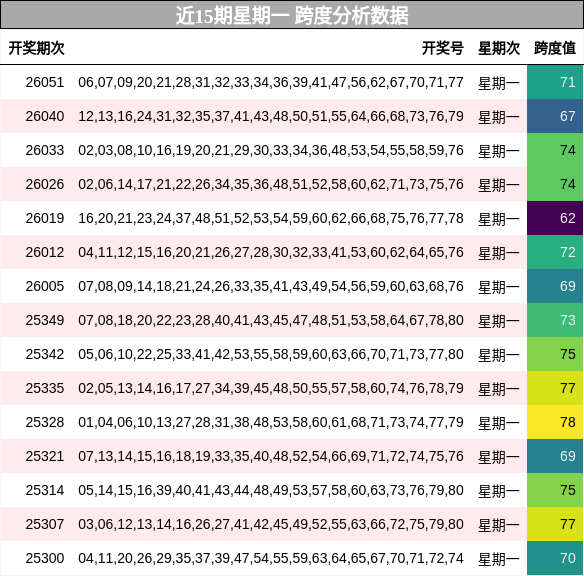Click the 开奖号 column header
The height and width of the screenshot is (576, 584).
(442, 48)
